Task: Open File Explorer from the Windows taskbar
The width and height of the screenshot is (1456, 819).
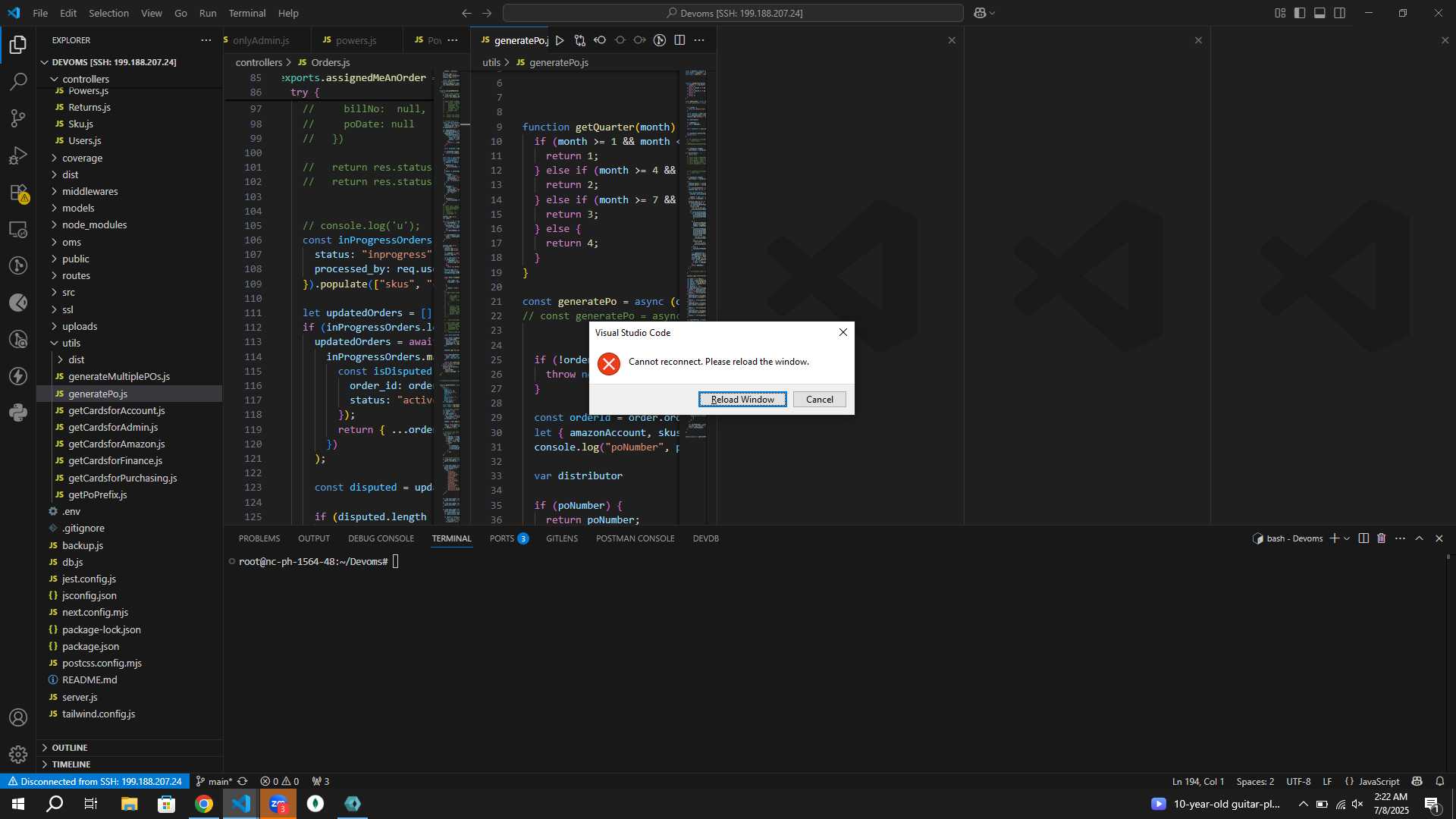Action: coord(130,804)
